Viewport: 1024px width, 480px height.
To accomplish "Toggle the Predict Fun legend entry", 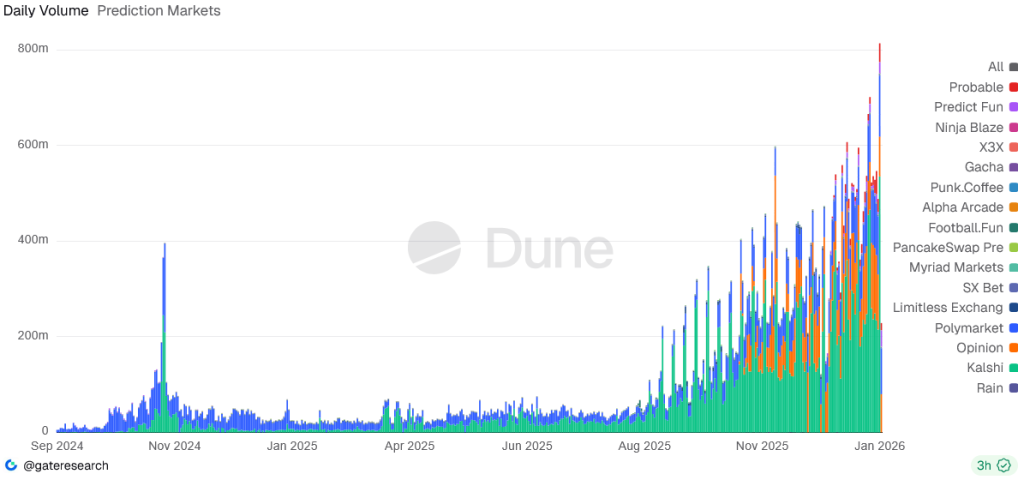I will coord(968,107).
